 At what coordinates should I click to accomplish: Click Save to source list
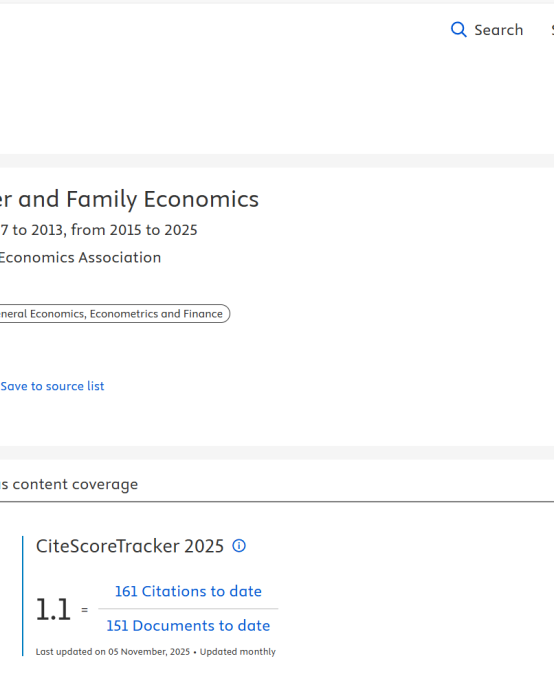52,386
